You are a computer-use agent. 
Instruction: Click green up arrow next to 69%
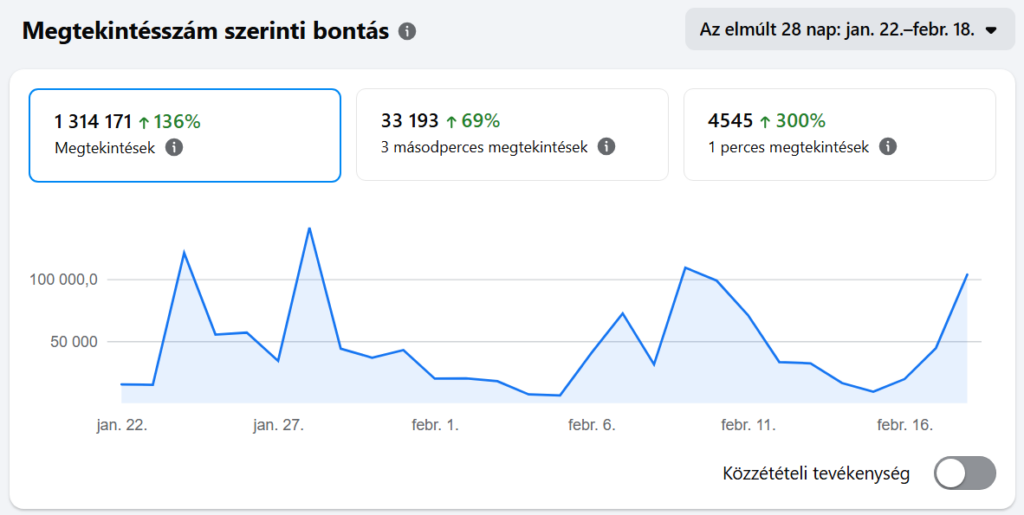coord(451,122)
